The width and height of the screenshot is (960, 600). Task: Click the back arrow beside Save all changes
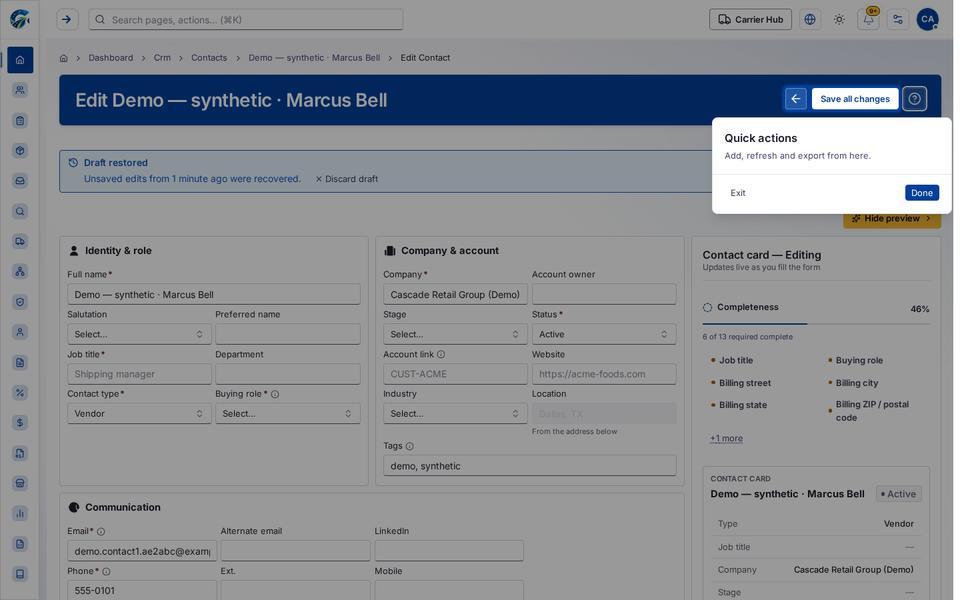[795, 99]
